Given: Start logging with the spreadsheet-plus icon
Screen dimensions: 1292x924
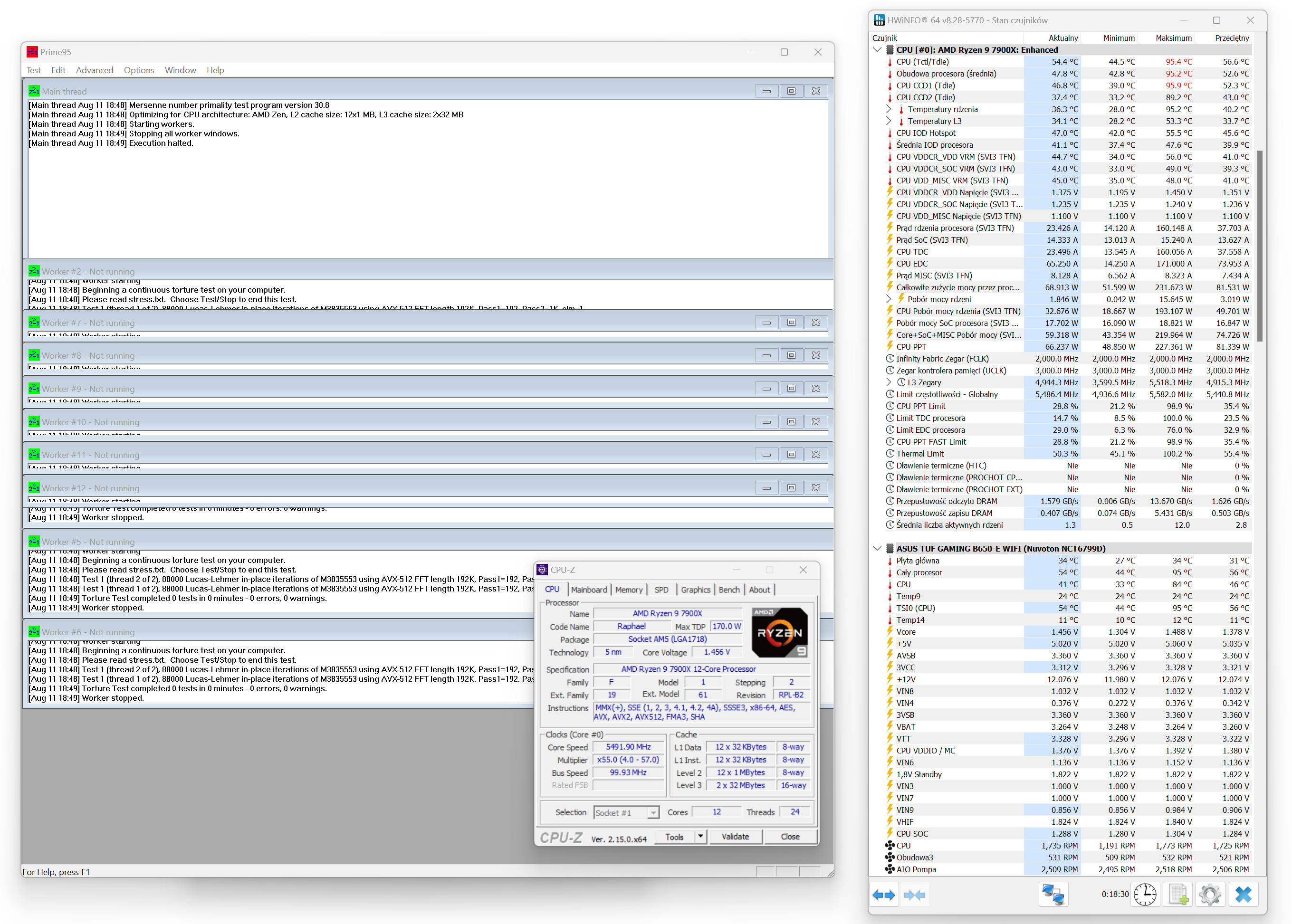Looking at the screenshot, I should pyautogui.click(x=1177, y=895).
